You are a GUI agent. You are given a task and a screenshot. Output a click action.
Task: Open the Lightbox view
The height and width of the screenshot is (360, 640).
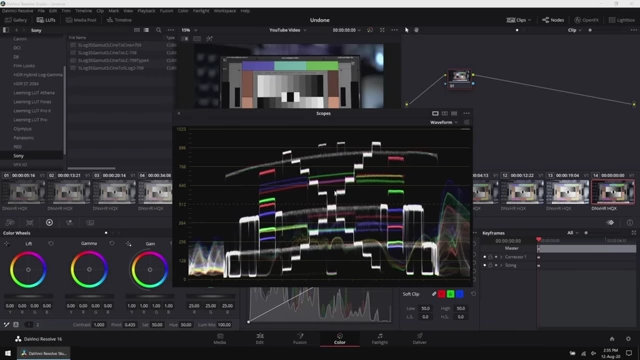click(x=622, y=20)
